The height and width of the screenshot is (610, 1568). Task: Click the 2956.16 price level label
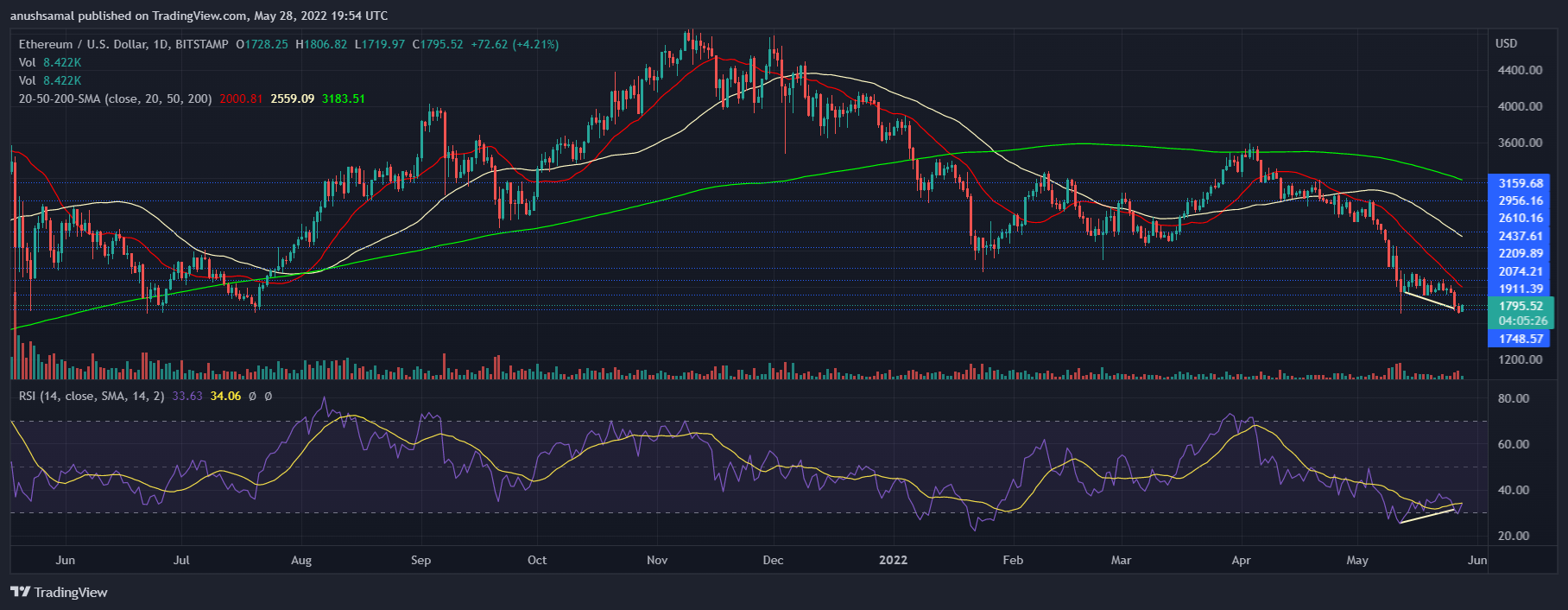coord(1521,200)
